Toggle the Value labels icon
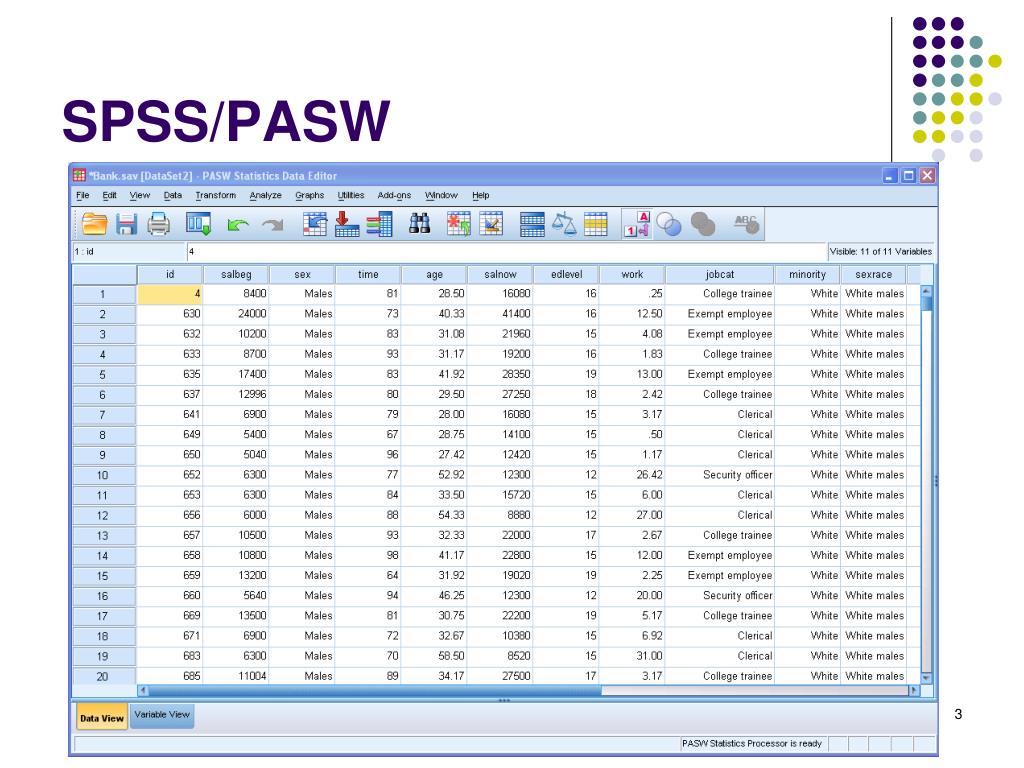Screen dimensions: 1024x768 [x=637, y=224]
